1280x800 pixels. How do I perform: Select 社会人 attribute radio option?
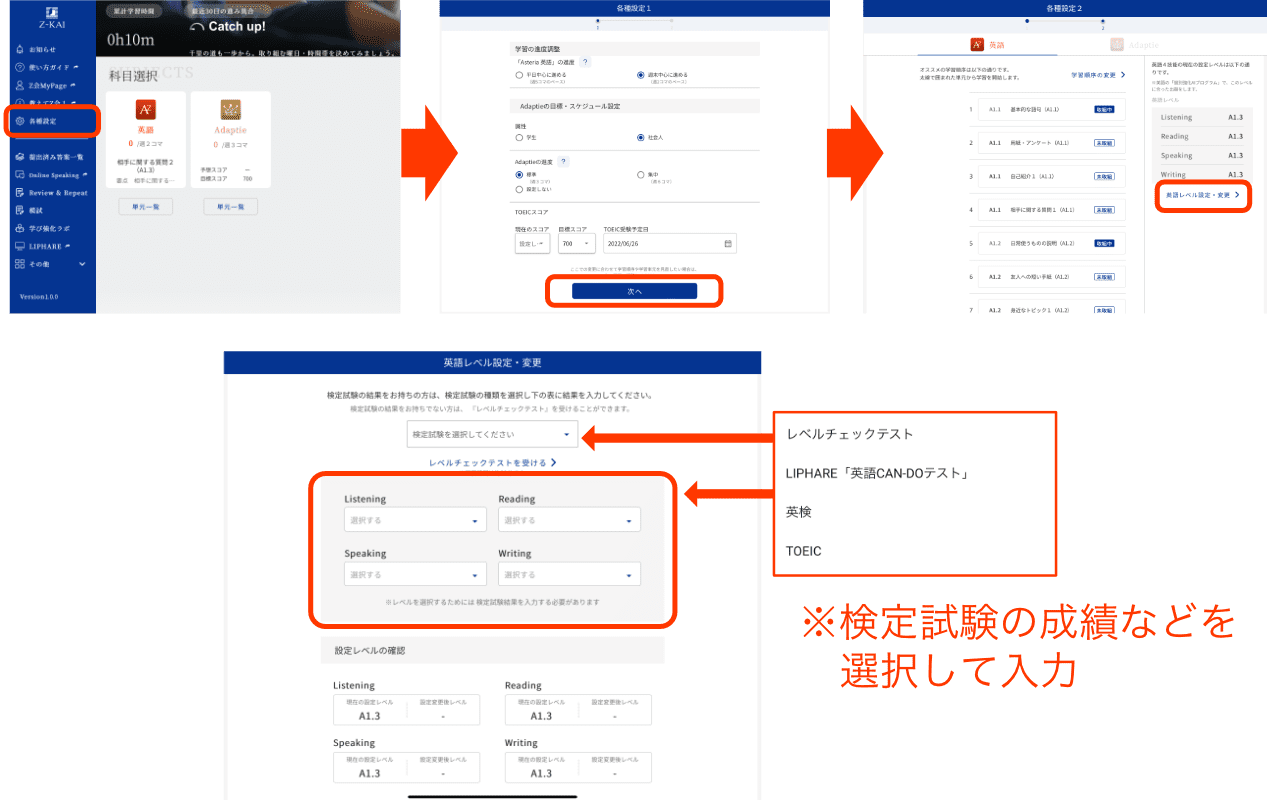click(x=641, y=137)
